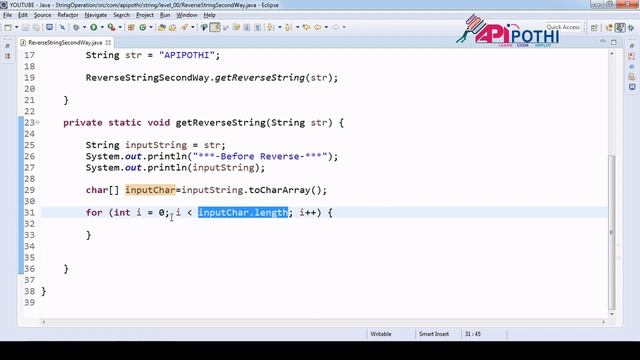Open the Run configurations dropdown arrow
The image size is (640, 360).
[102, 27]
